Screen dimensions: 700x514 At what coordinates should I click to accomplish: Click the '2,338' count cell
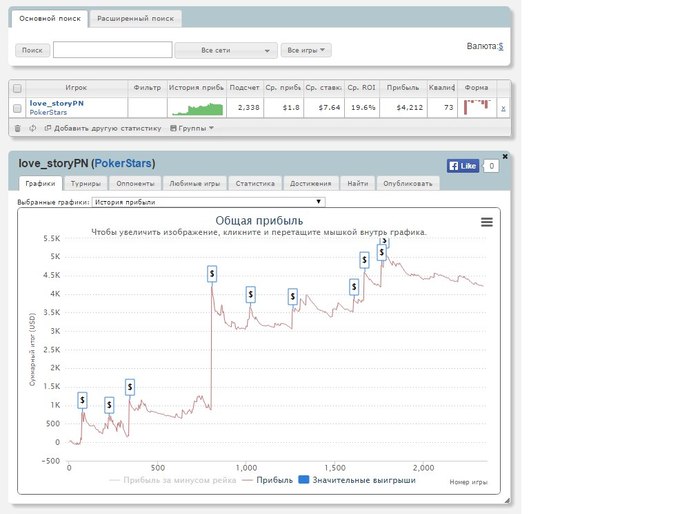[x=245, y=108]
